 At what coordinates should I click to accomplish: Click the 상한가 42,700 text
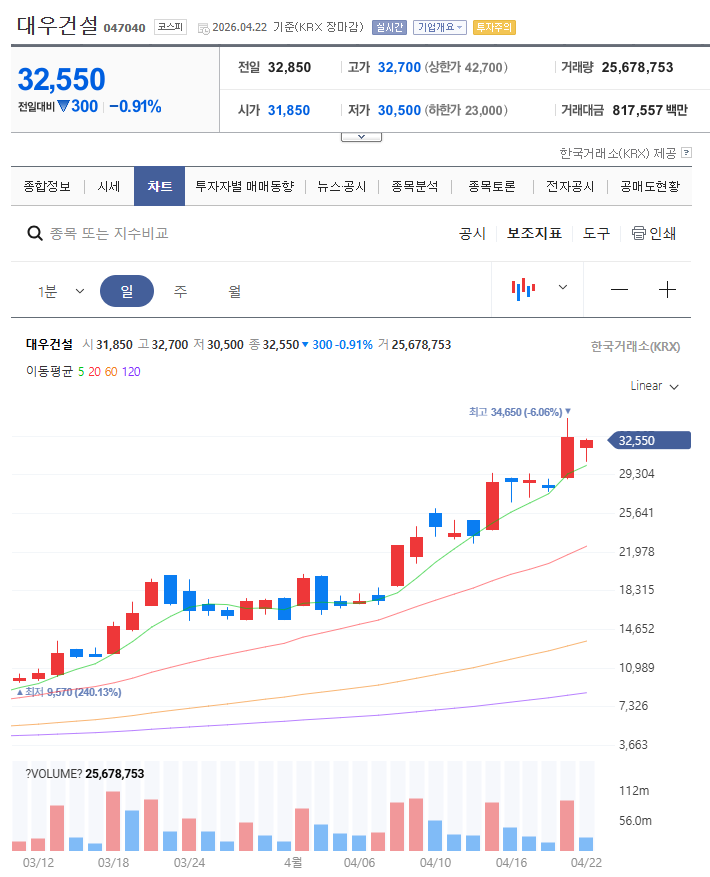click(x=466, y=67)
